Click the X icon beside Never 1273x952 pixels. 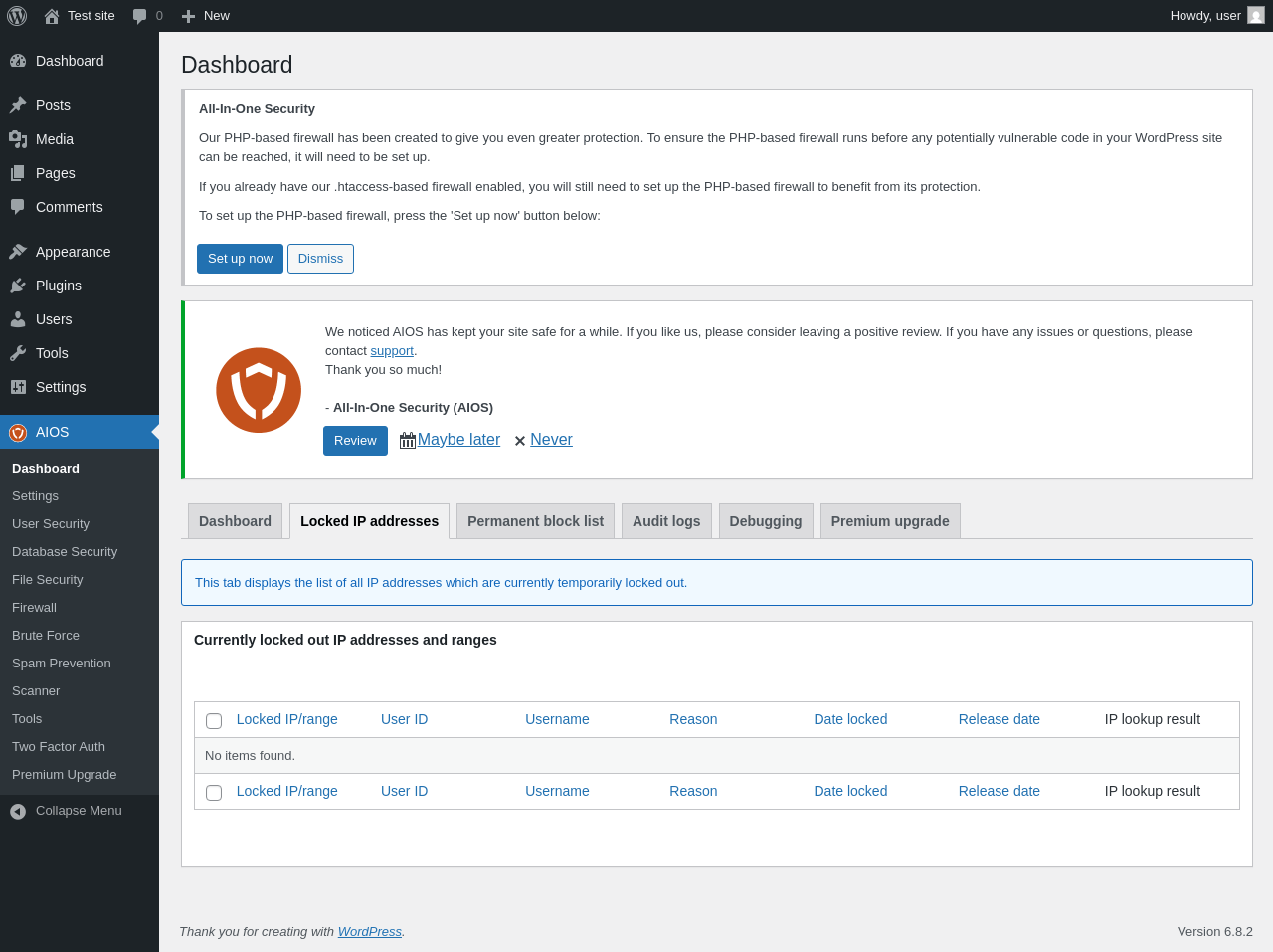tap(519, 441)
